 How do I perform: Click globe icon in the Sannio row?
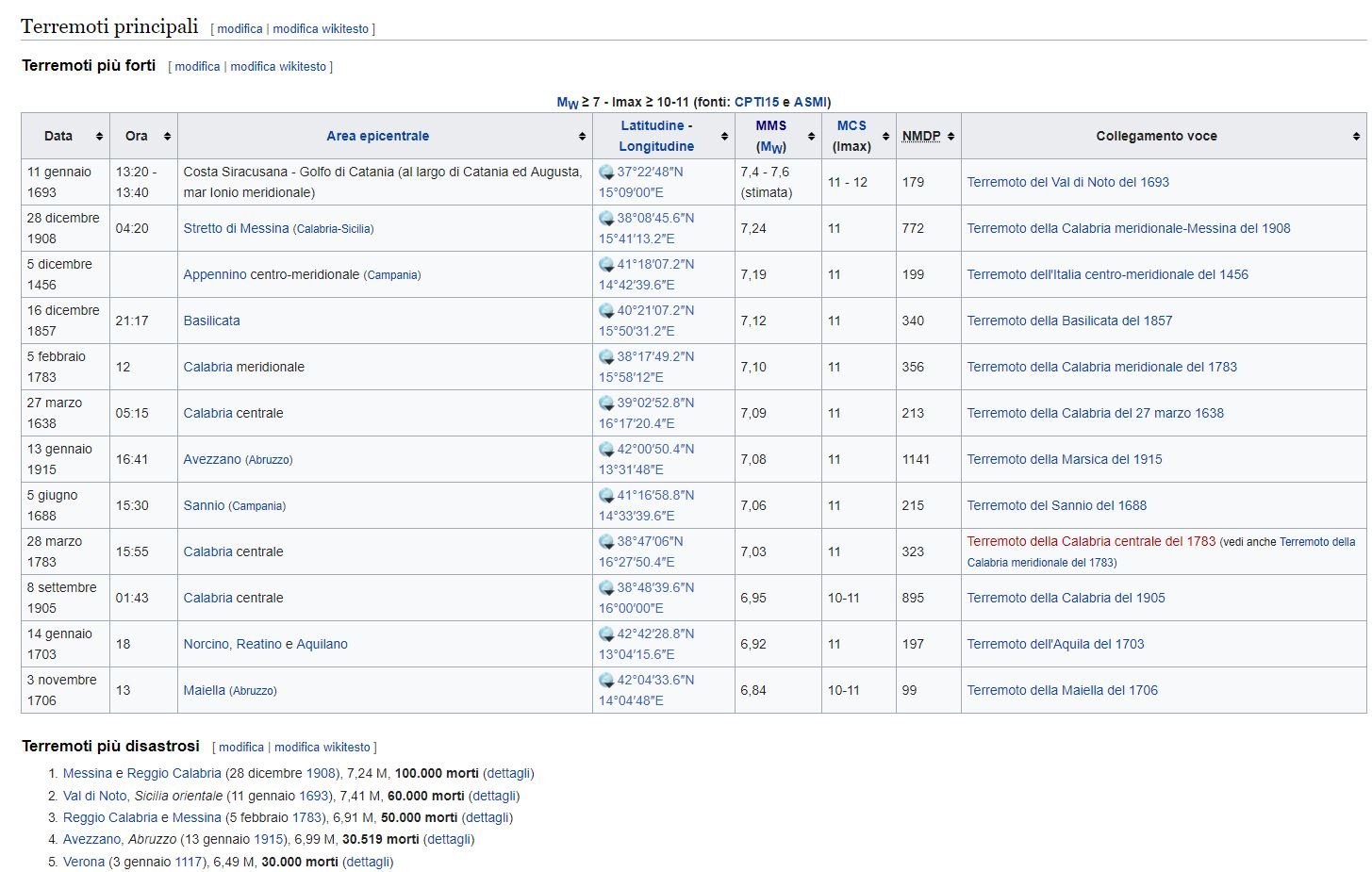click(606, 496)
